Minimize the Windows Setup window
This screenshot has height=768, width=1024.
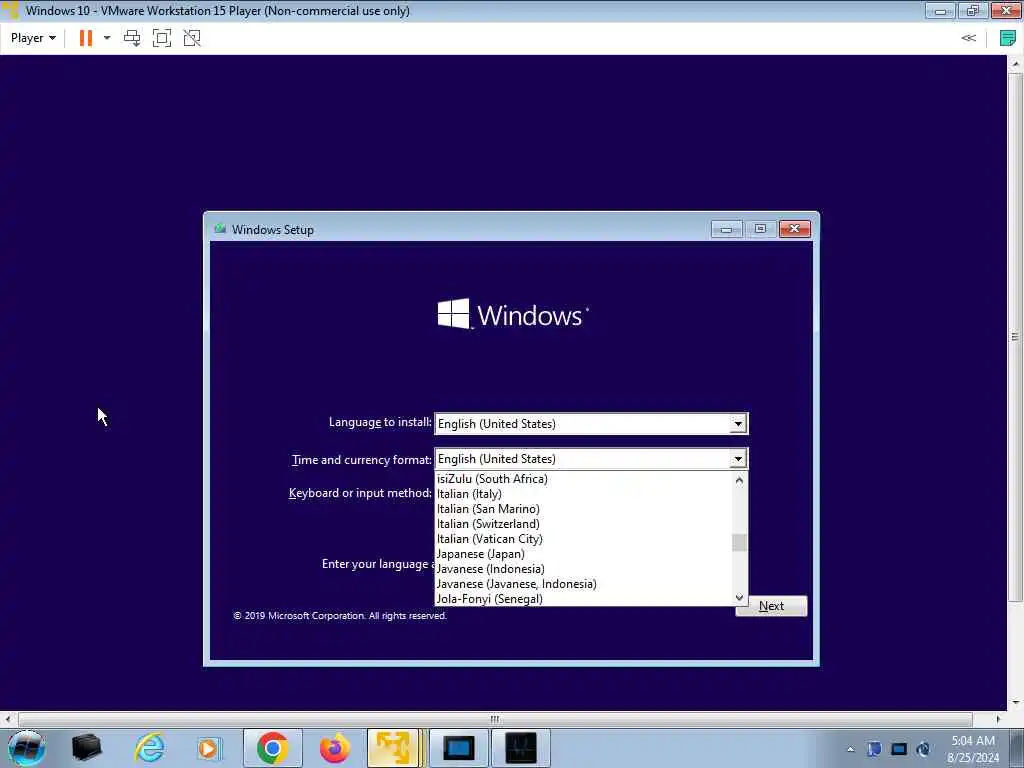pyautogui.click(x=726, y=229)
